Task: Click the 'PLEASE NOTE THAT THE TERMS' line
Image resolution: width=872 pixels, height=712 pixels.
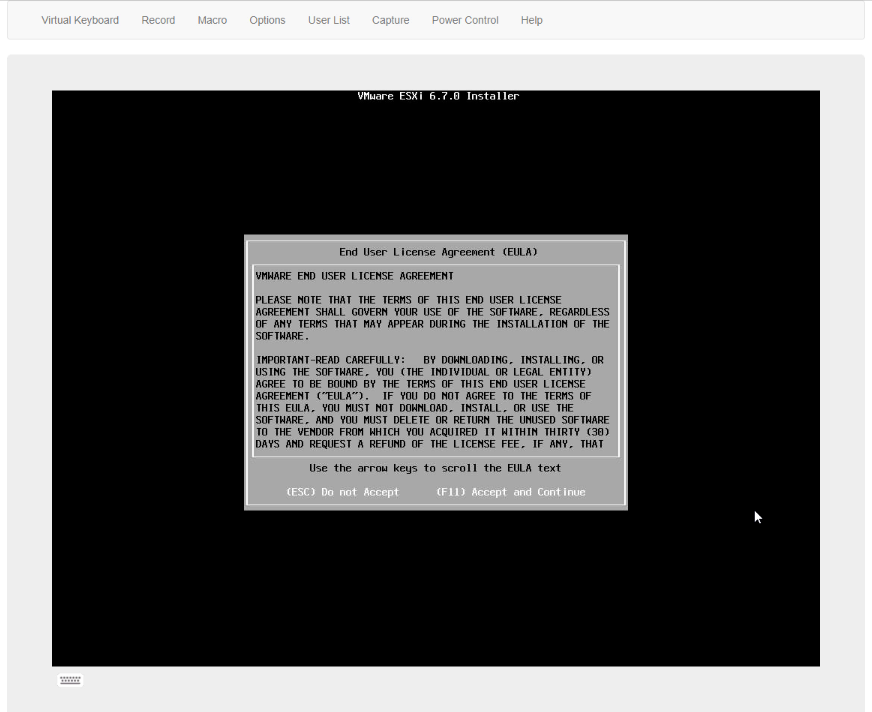Action: tap(408, 300)
